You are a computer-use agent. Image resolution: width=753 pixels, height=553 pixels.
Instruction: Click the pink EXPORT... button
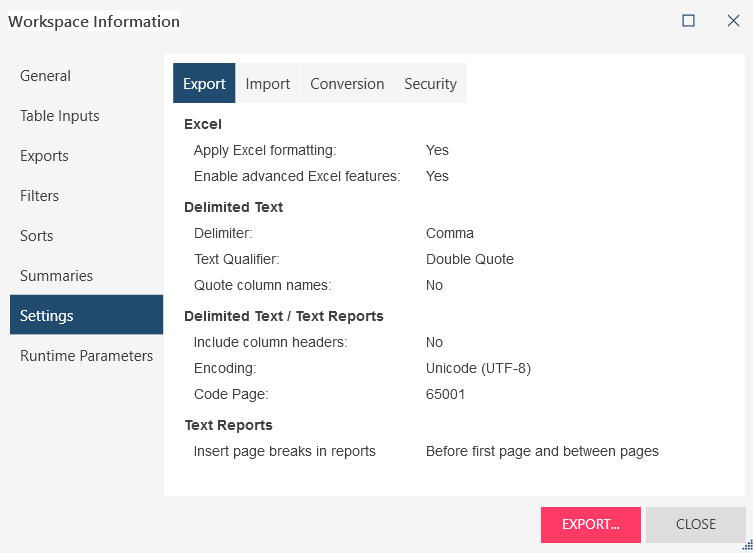coord(590,524)
